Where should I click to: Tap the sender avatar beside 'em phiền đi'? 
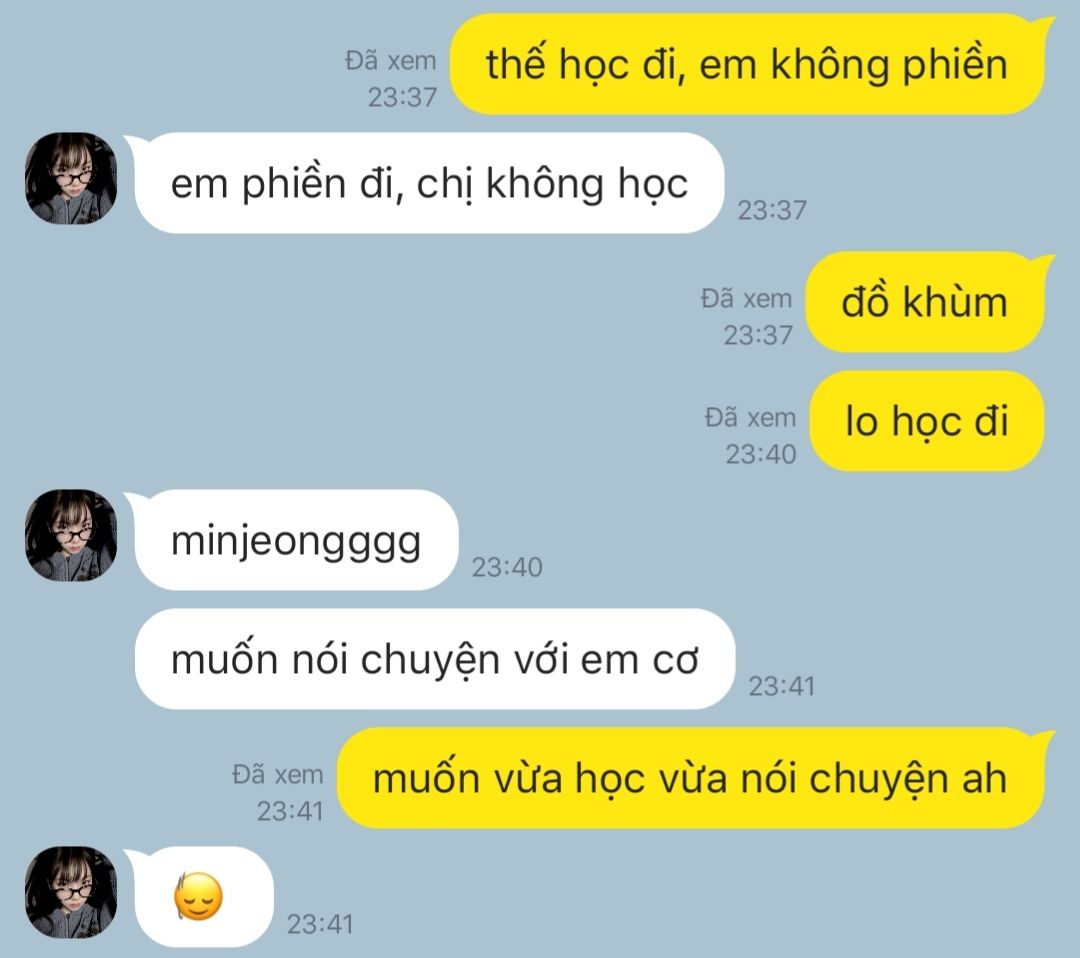(x=71, y=178)
